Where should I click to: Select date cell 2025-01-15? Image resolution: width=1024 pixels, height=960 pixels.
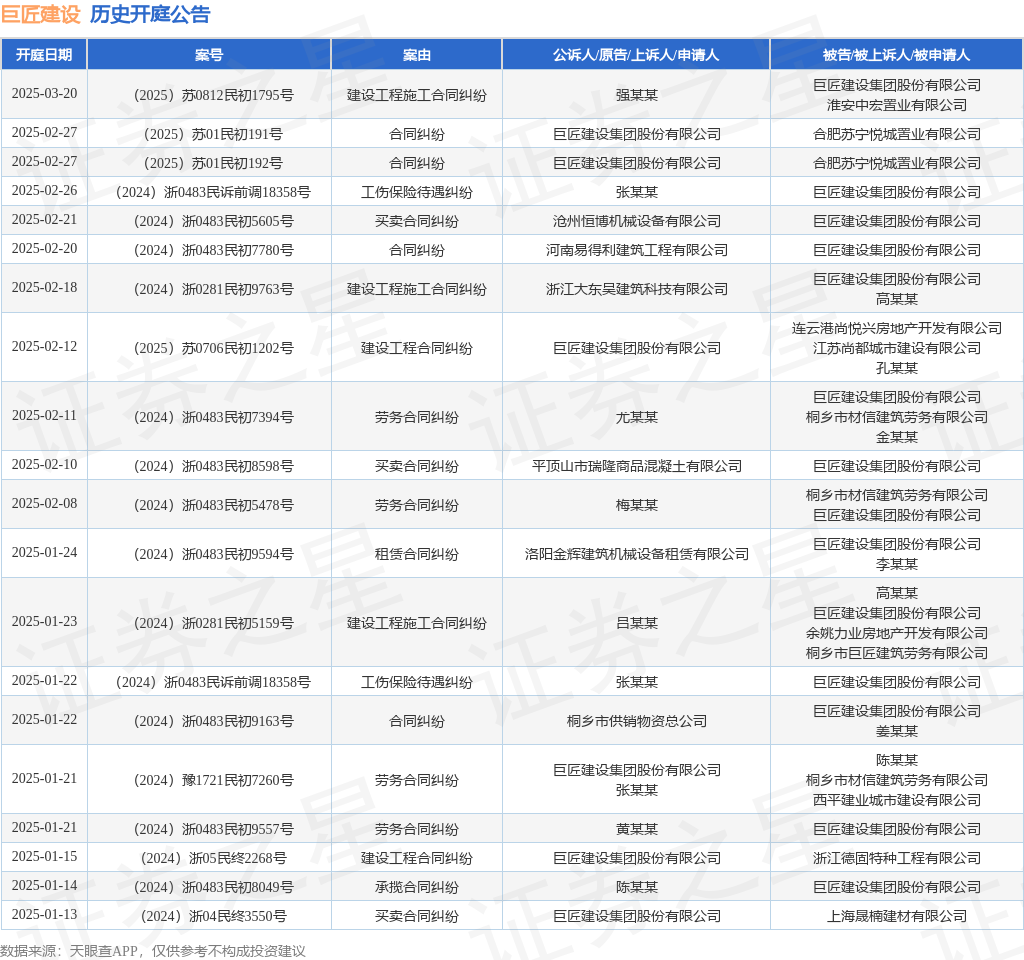[x=44, y=856]
